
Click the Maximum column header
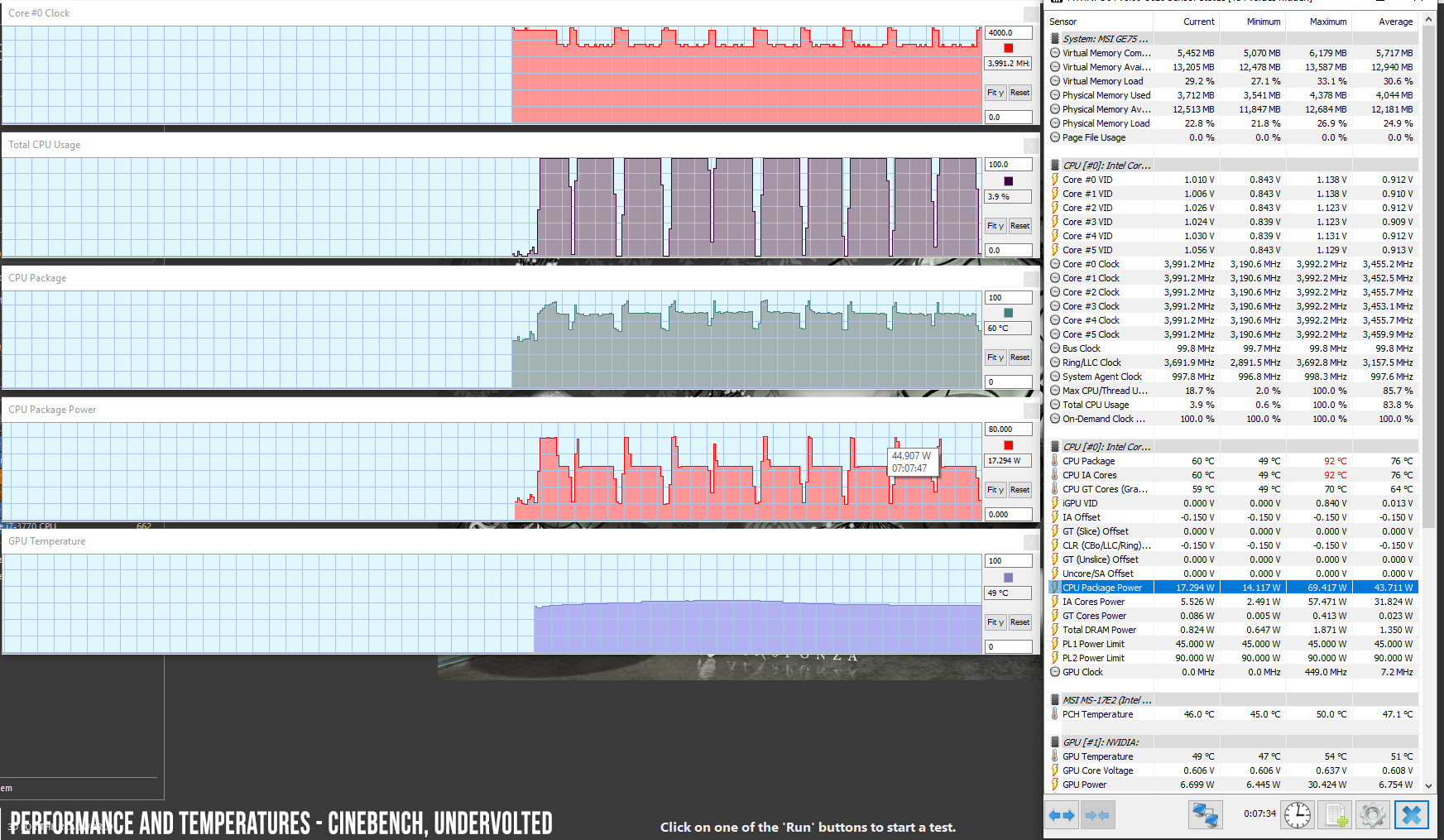tap(1319, 22)
